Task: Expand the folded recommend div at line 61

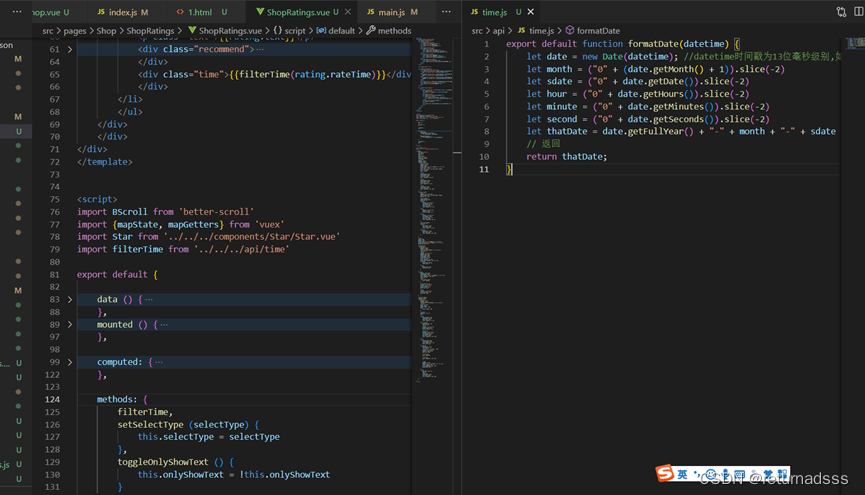Action: (x=70, y=49)
